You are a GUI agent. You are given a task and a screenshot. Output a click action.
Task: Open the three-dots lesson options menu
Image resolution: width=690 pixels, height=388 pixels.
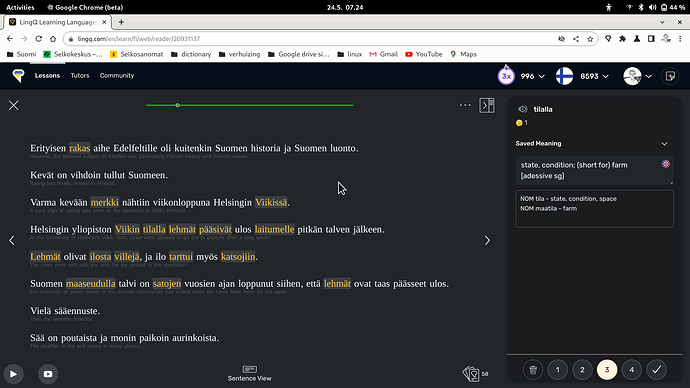465,105
